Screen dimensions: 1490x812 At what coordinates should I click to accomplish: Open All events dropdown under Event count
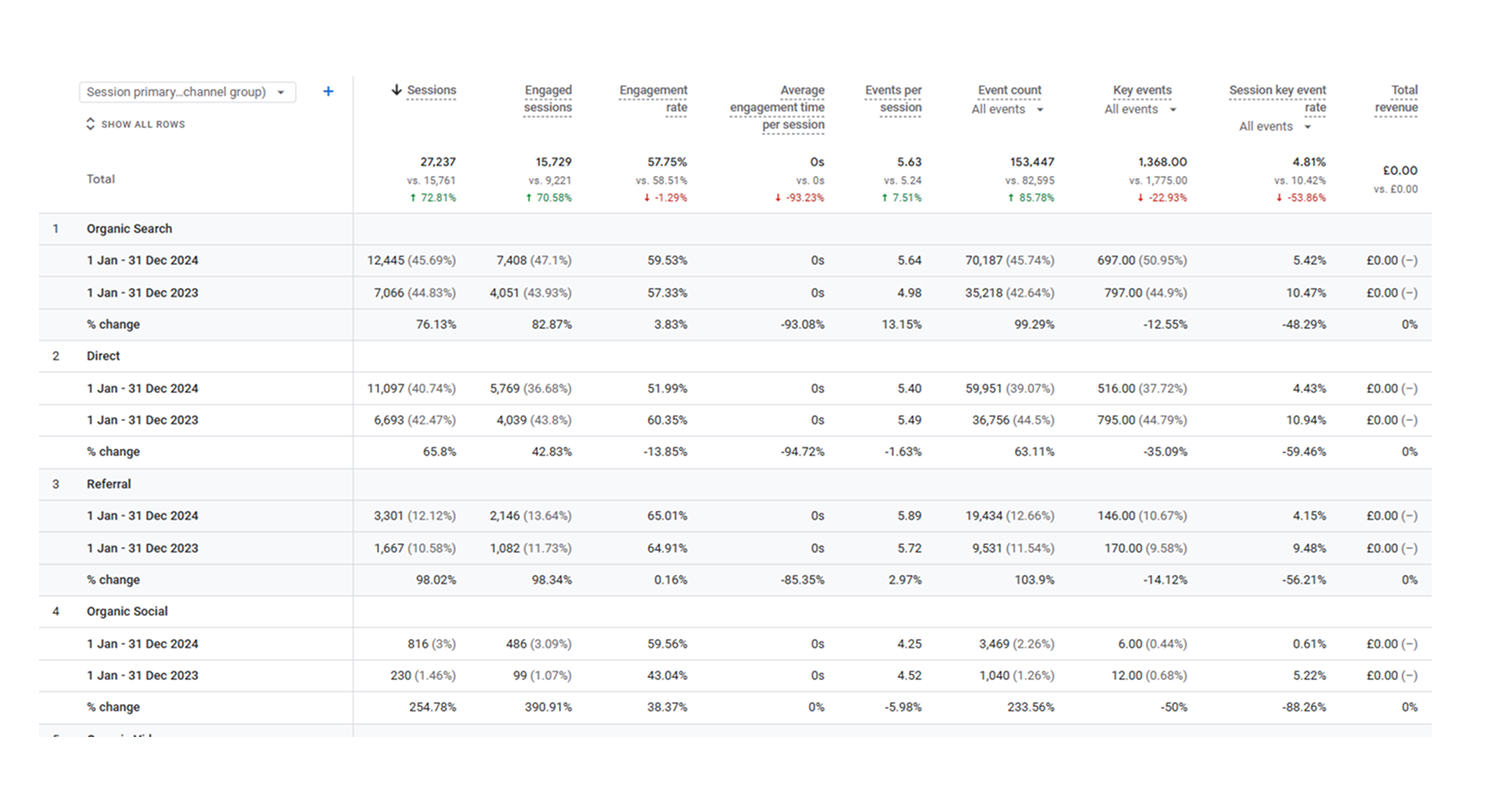[1008, 109]
